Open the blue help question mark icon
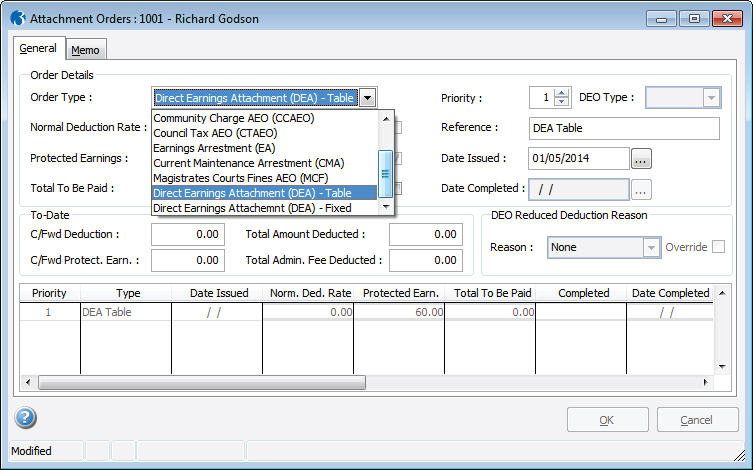The height and width of the screenshot is (470, 753). tap(25, 418)
